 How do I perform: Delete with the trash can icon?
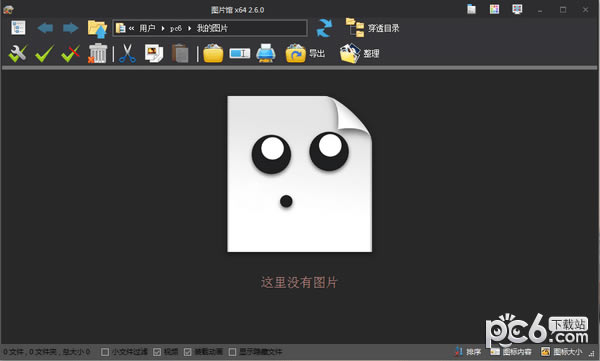click(97, 53)
